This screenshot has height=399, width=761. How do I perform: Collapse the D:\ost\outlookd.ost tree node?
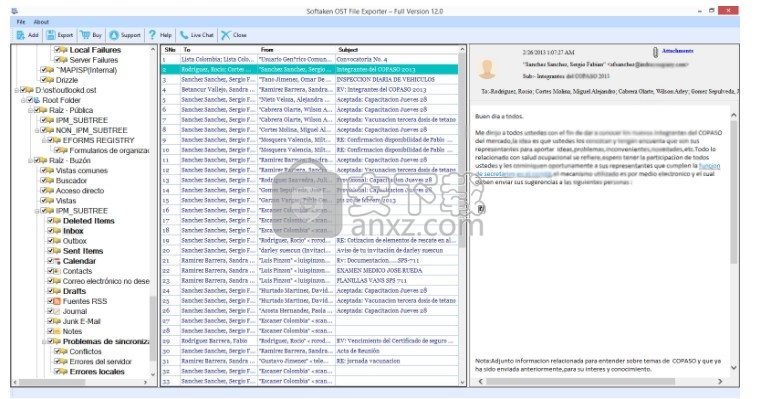tap(17, 90)
